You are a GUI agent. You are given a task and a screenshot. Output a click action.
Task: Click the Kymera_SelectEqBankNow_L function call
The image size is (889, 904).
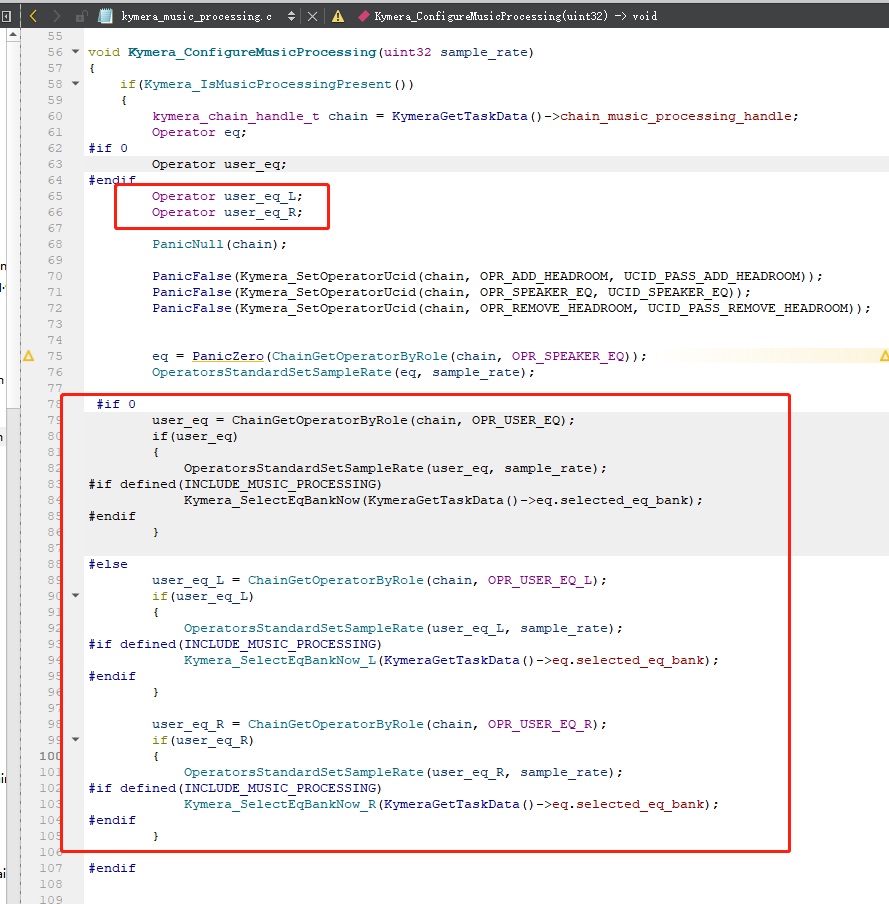pyautogui.click(x=280, y=660)
